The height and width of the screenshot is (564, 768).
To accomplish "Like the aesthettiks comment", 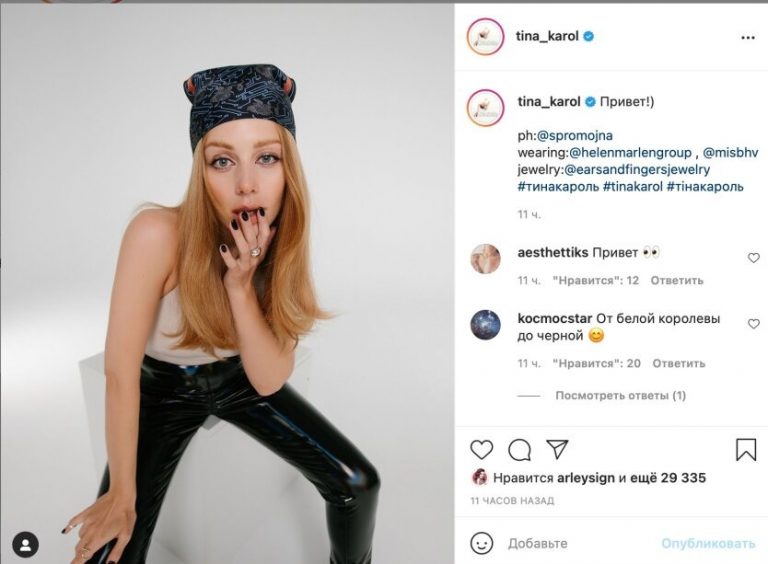I will coord(754,258).
